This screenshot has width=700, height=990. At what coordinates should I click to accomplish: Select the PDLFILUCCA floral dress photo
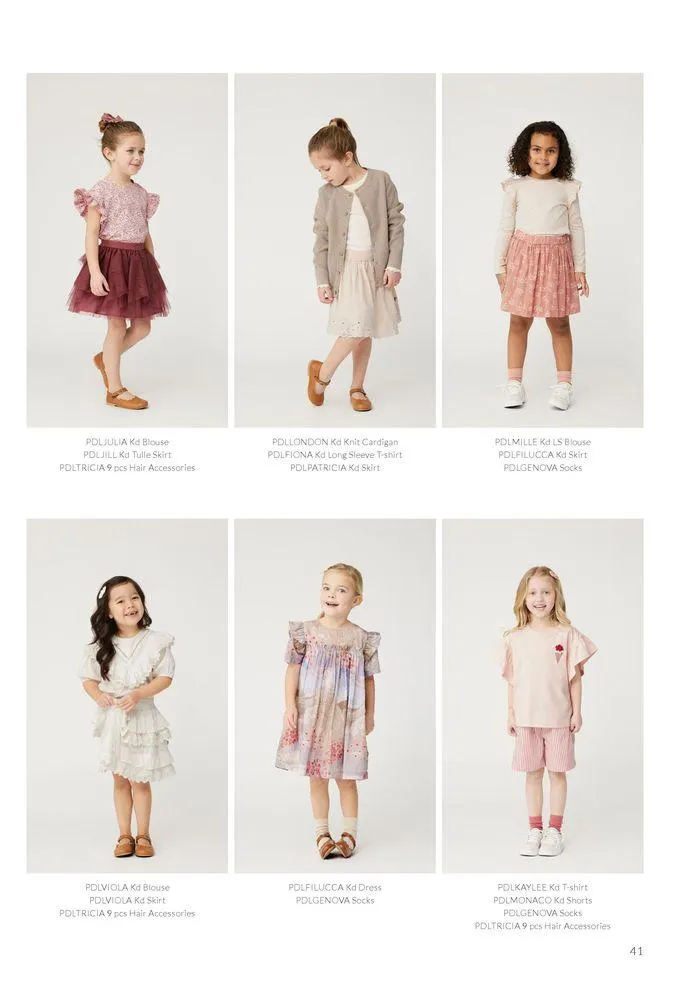[335, 696]
